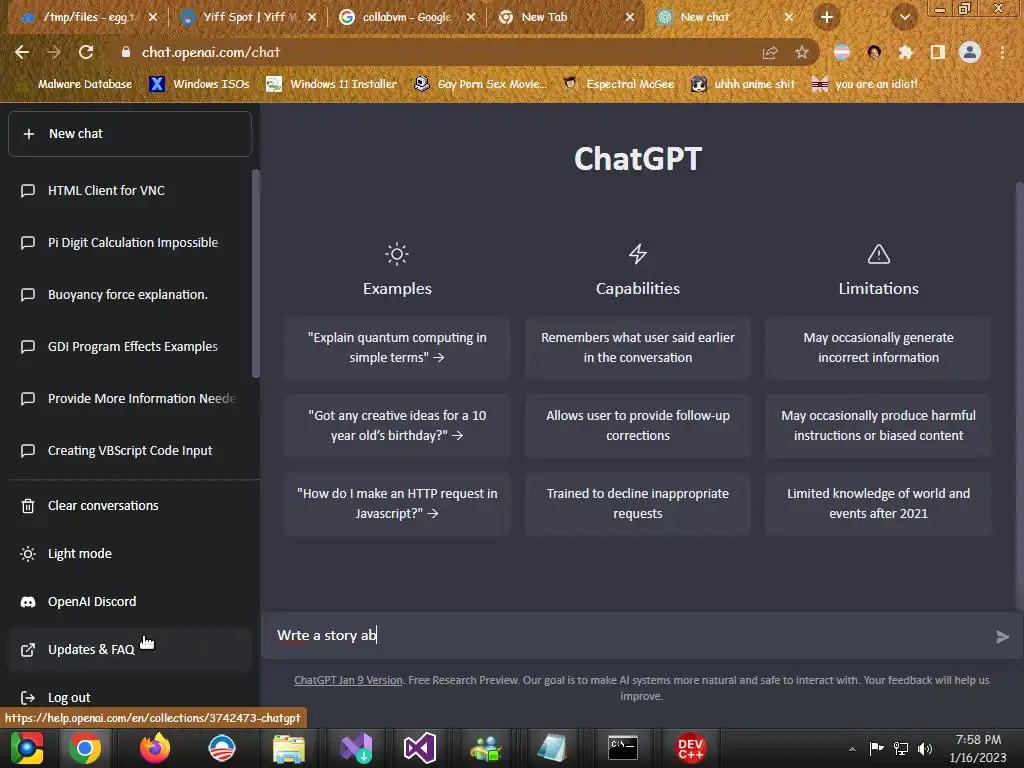1024x768 pixels.
Task: Open the HTML Client for VNC conversation
Action: coord(129,191)
